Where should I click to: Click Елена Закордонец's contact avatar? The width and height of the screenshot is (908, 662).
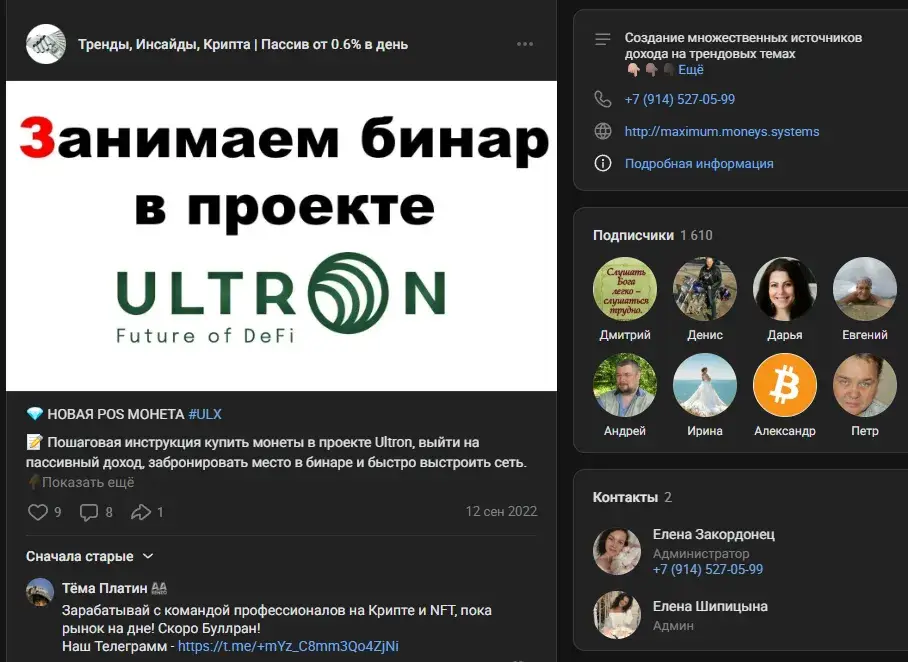(617, 551)
